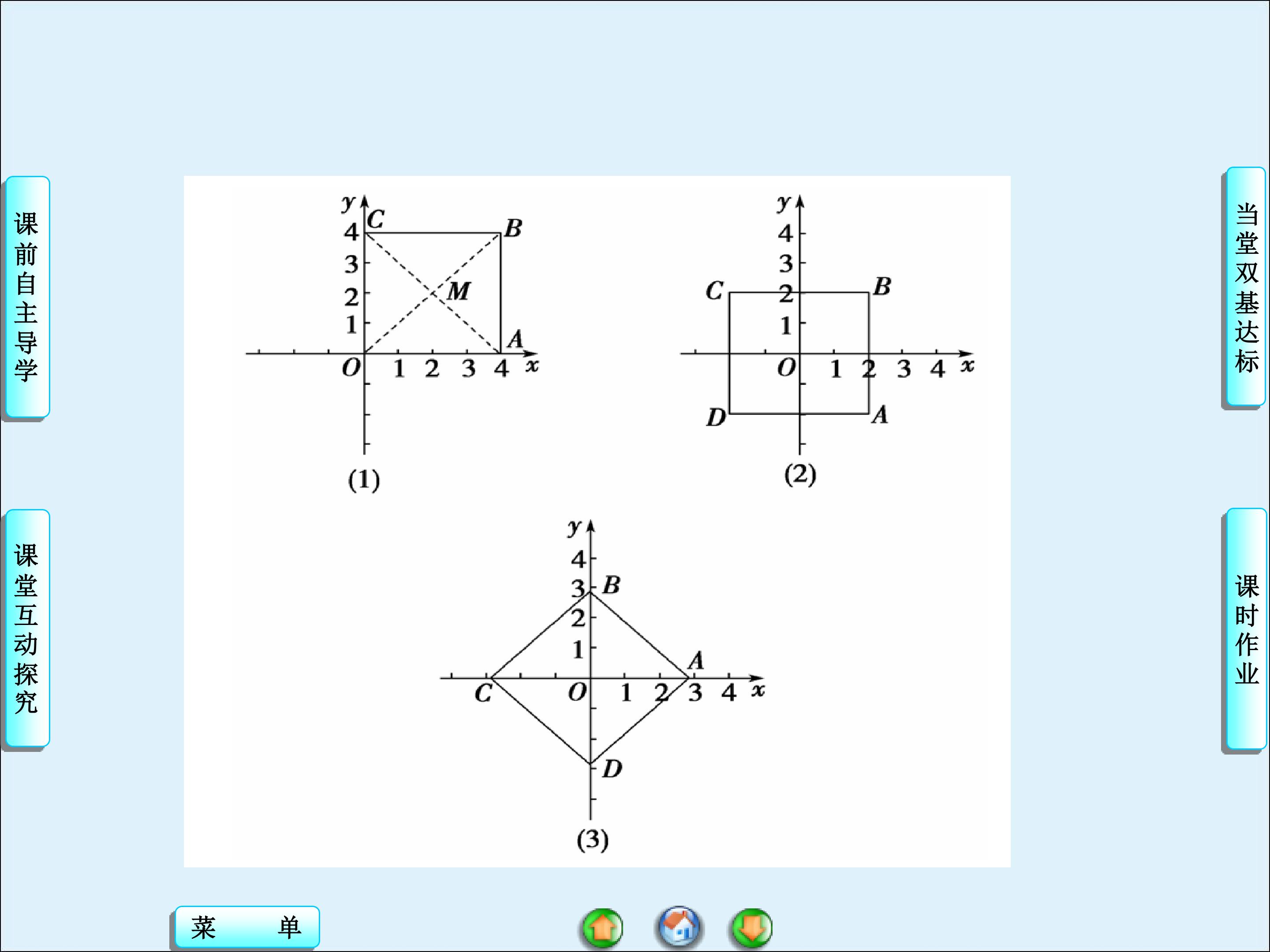This screenshot has height=952, width=1270.
Task: Click vertex D label in the rhombus figure
Action: click(612, 769)
